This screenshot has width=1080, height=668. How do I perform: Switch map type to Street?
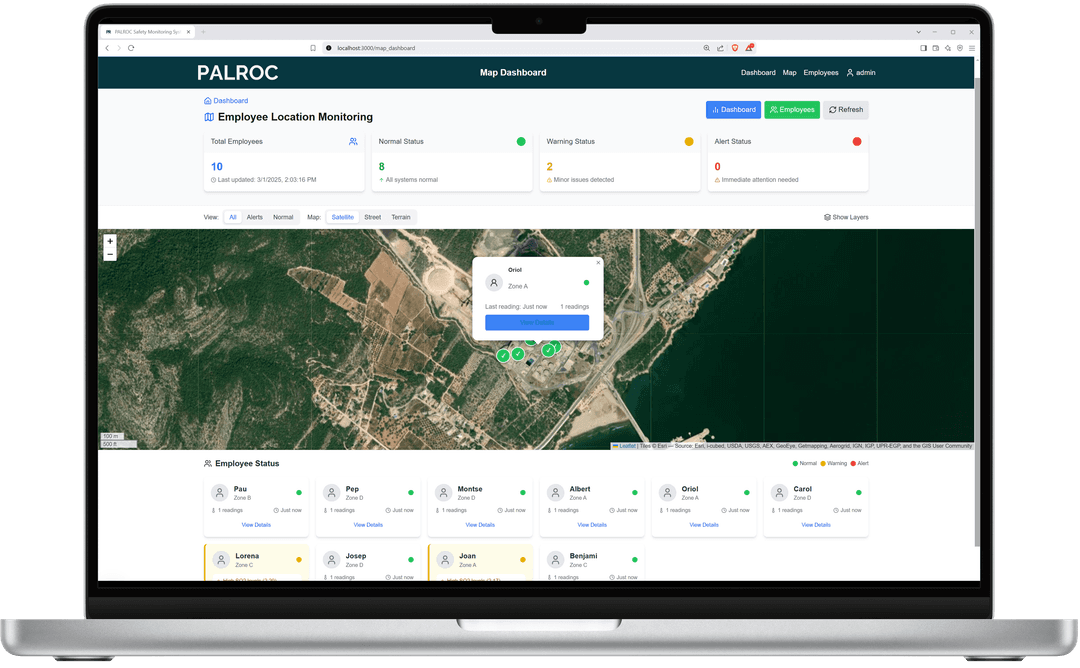pyautogui.click(x=372, y=217)
